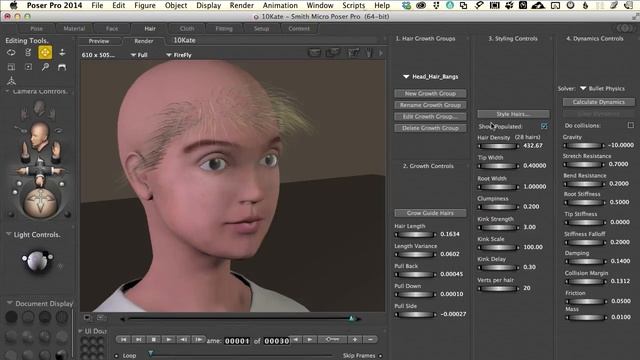Open the Render menu

(241, 5)
